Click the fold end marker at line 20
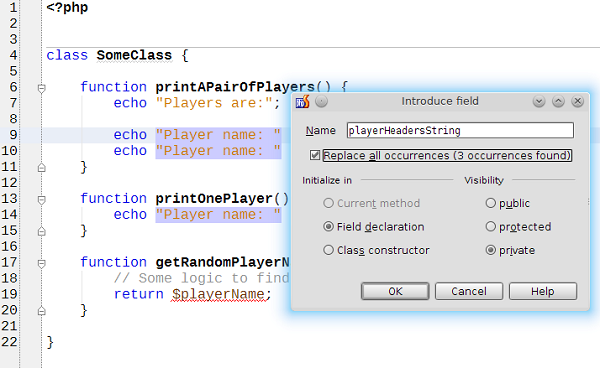 (42, 311)
